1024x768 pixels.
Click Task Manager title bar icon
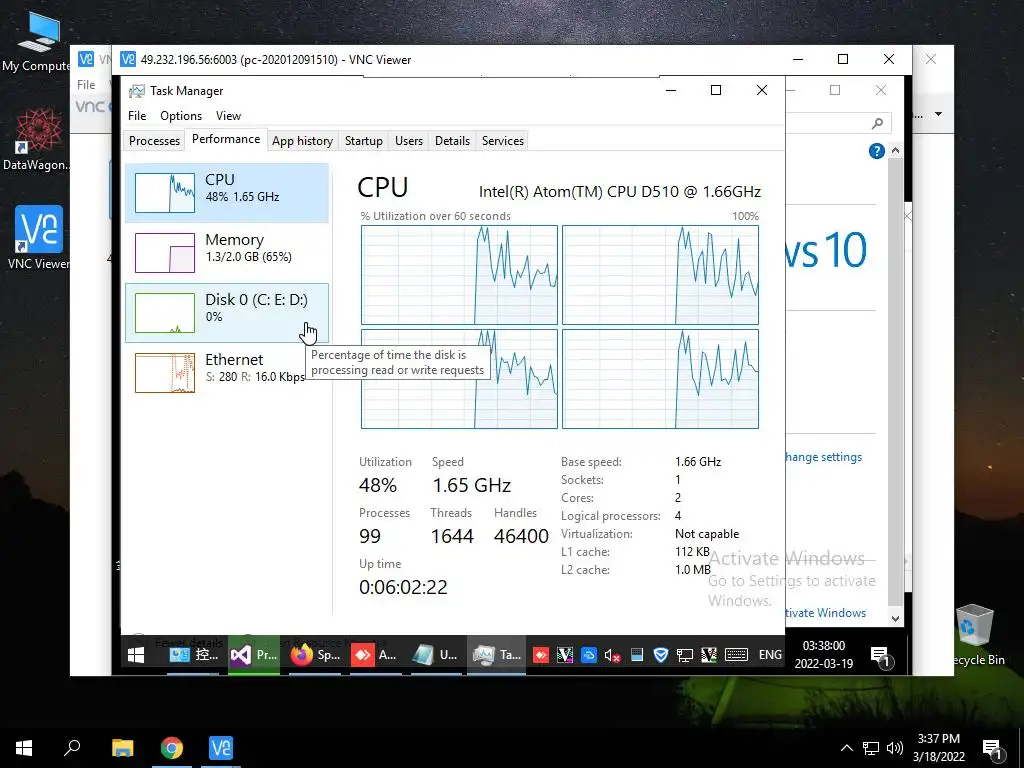point(136,91)
